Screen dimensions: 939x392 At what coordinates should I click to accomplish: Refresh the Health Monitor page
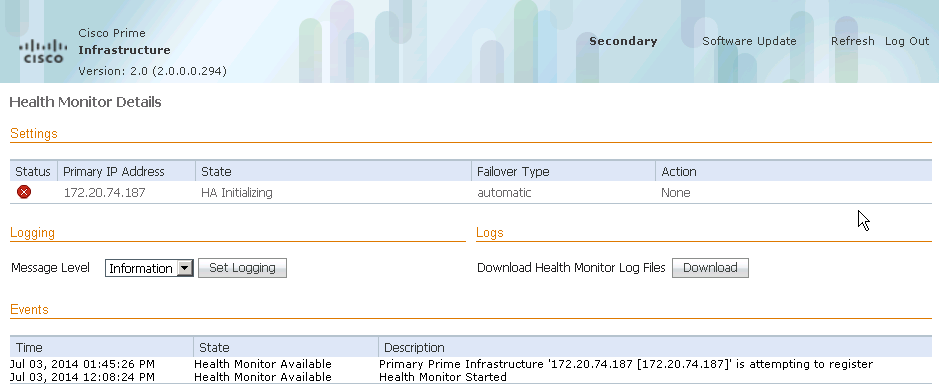[853, 41]
